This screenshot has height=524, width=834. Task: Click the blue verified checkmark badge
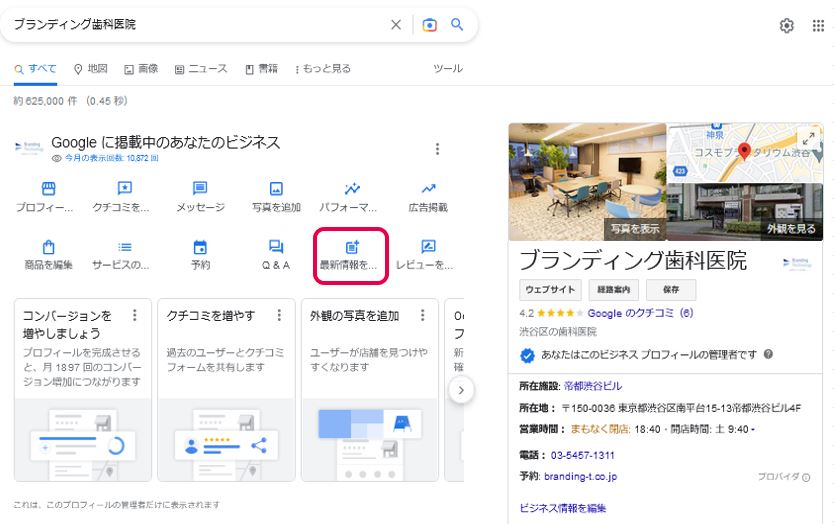[527, 355]
